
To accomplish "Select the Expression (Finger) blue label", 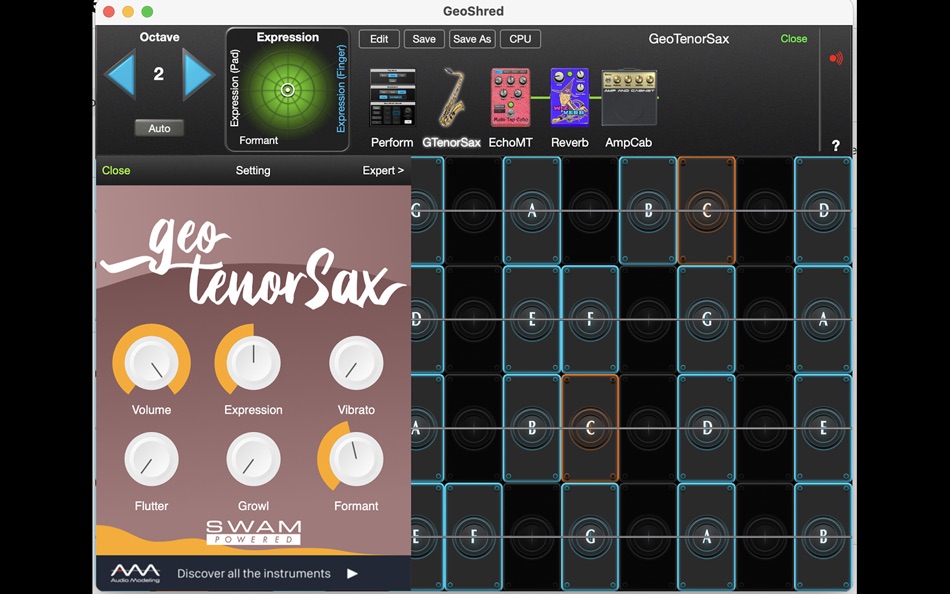I will click(x=341, y=88).
